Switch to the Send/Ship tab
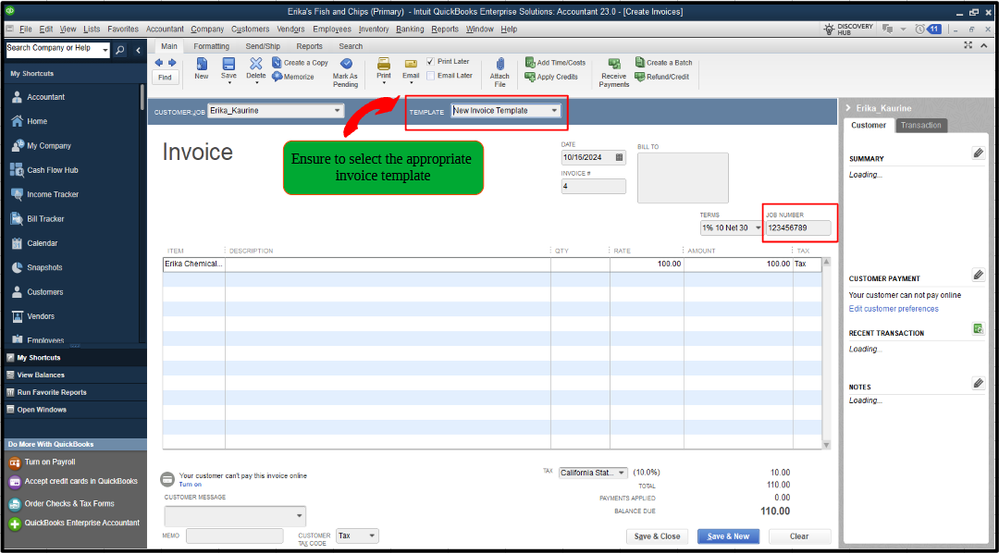 coord(262,47)
